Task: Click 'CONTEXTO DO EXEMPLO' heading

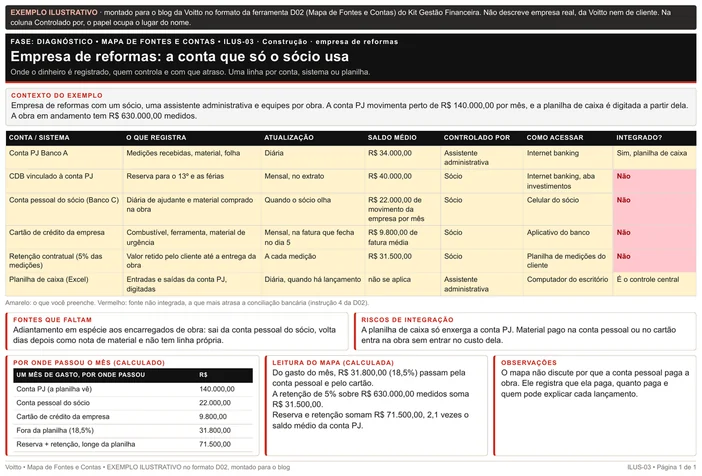Action: [x=57, y=95]
